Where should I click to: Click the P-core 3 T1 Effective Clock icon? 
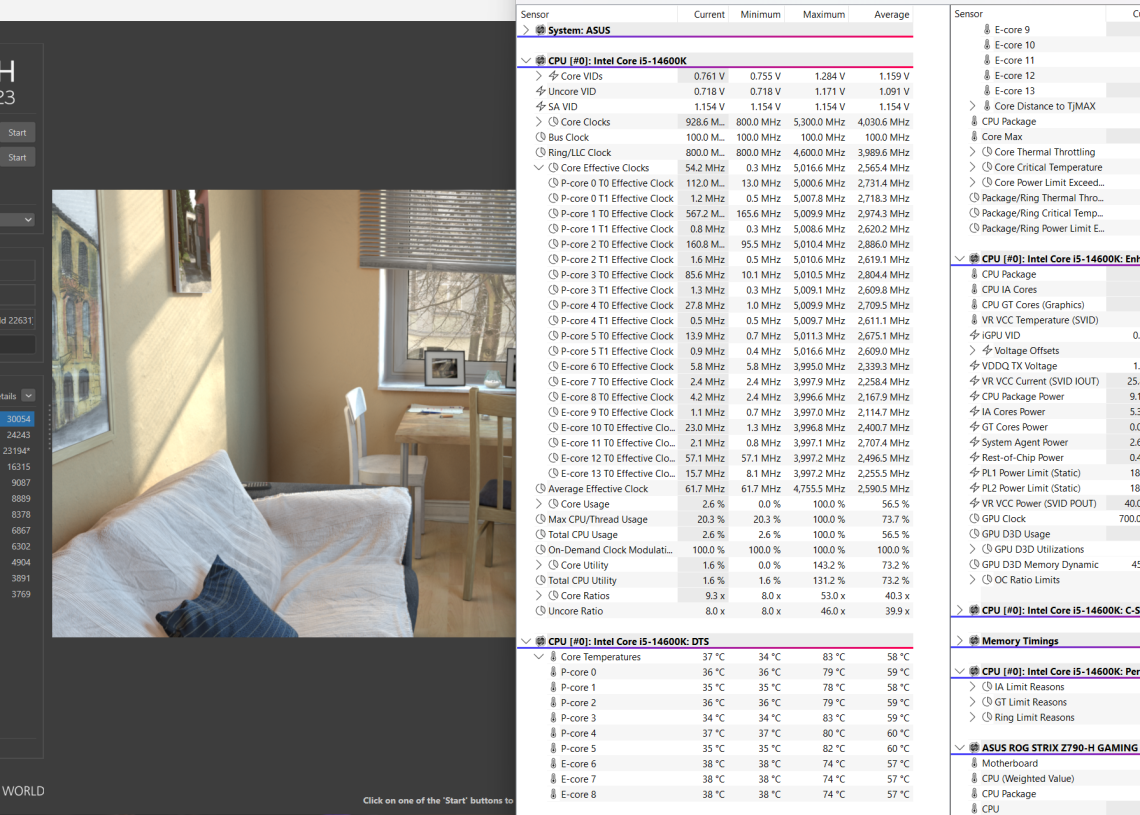click(553, 290)
